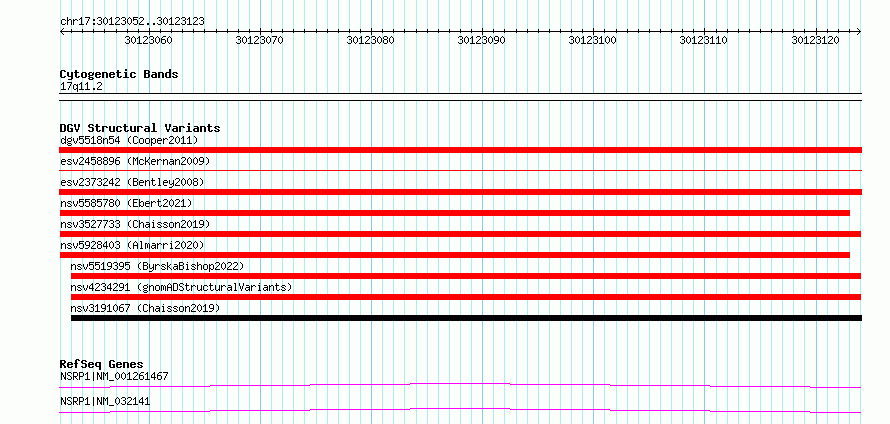Click red bar under nsv5519395
The width and height of the screenshot is (890, 424).
(x=466, y=276)
